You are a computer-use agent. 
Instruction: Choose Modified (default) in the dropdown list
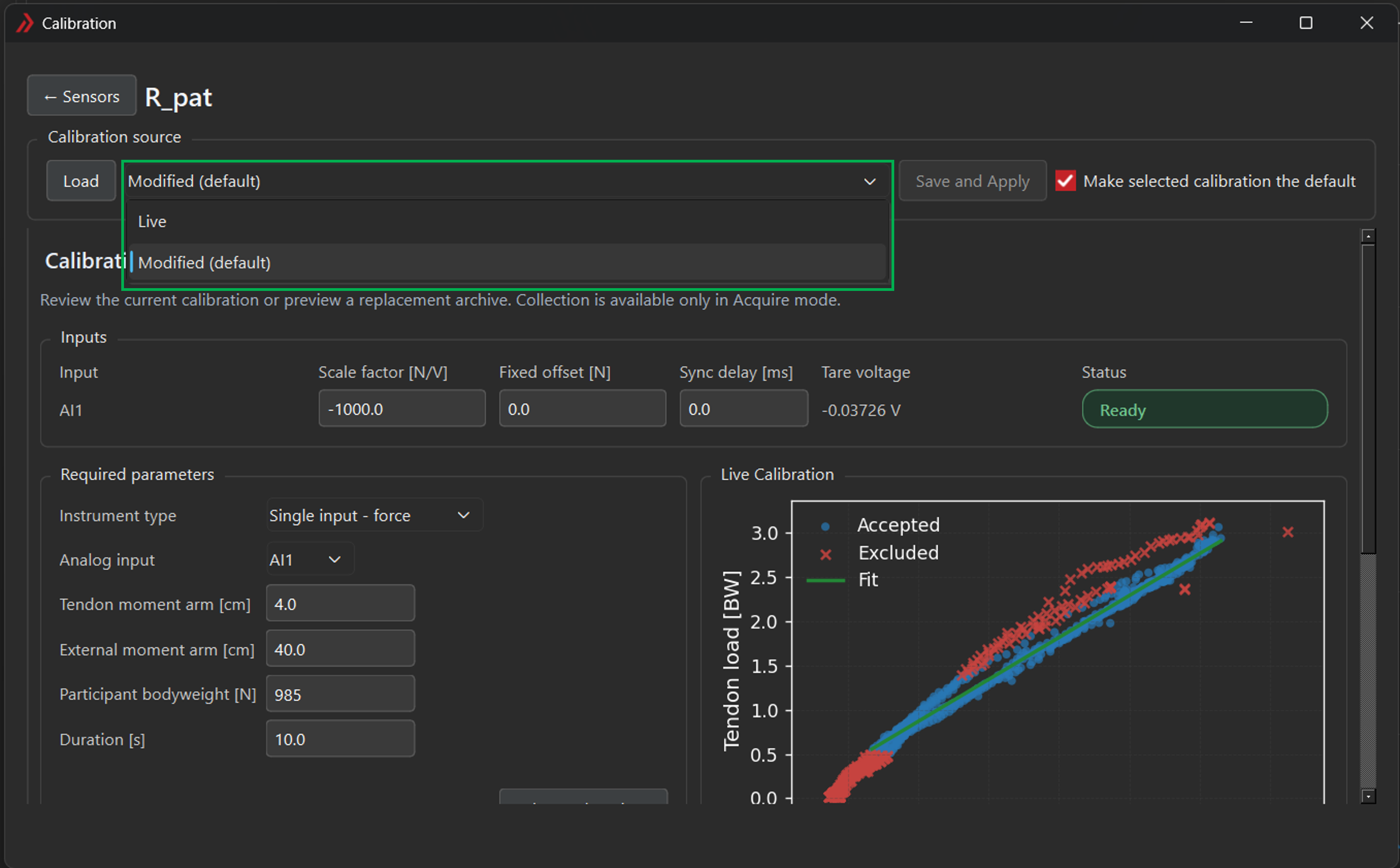coord(507,262)
